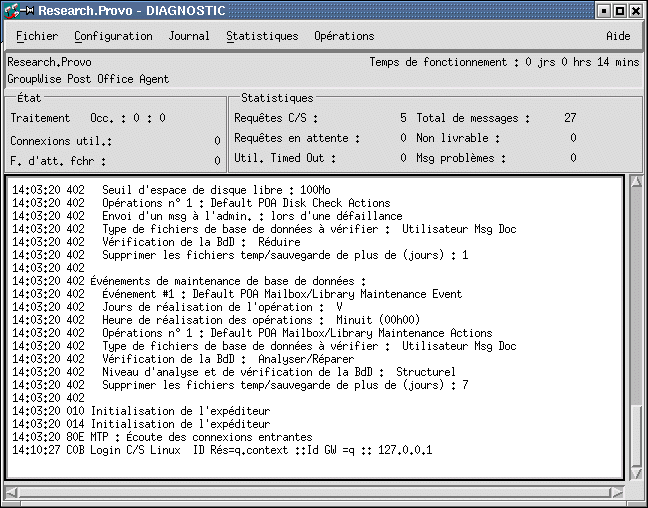
Task: Click 'MTP : Écoute des connexions entrantes' line
Action: [162, 437]
